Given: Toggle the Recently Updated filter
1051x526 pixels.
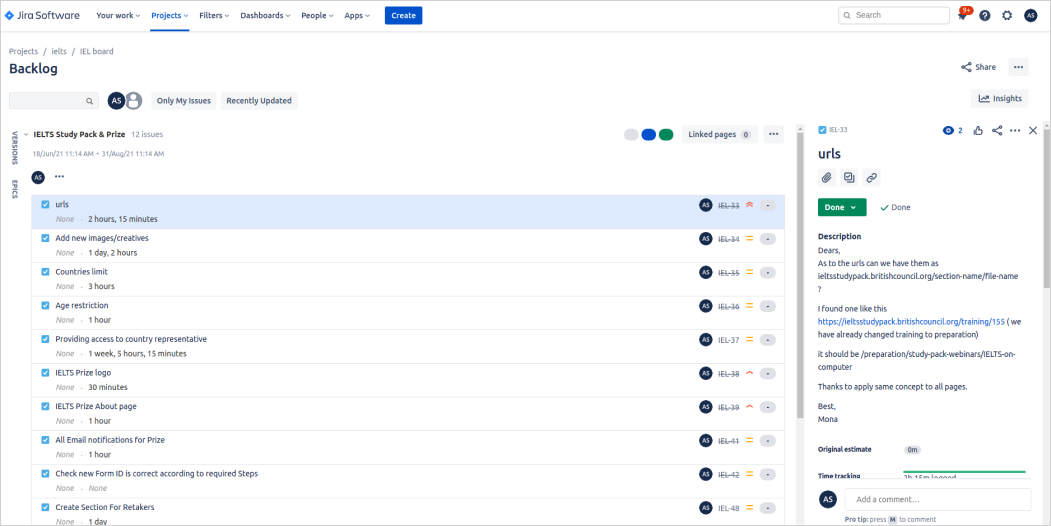Looking at the screenshot, I should pos(259,101).
